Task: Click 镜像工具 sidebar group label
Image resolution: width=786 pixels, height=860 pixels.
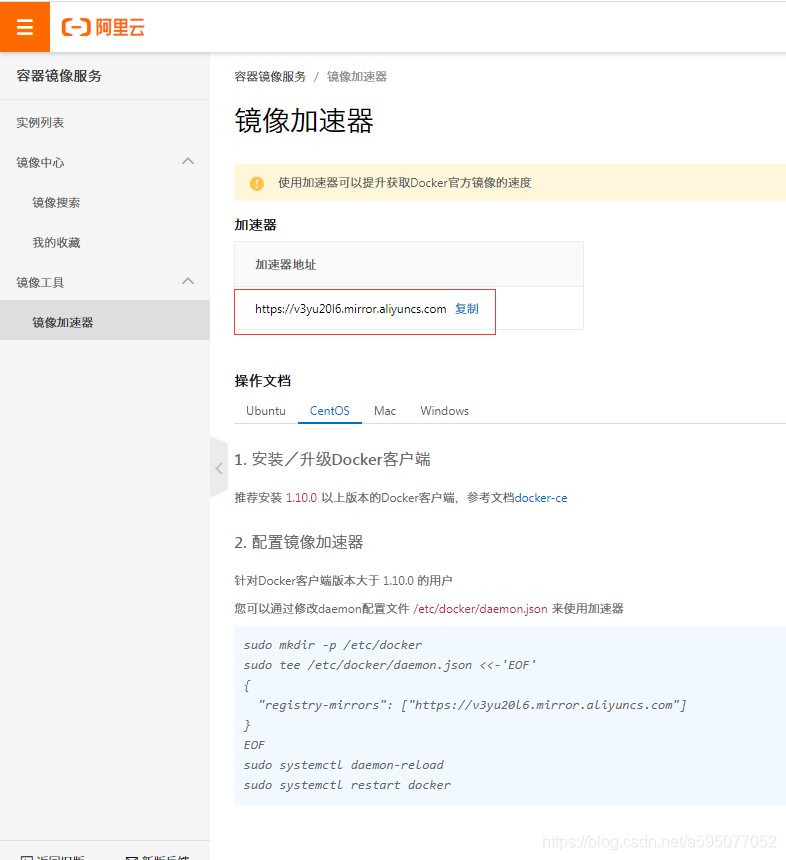Action: click(40, 282)
